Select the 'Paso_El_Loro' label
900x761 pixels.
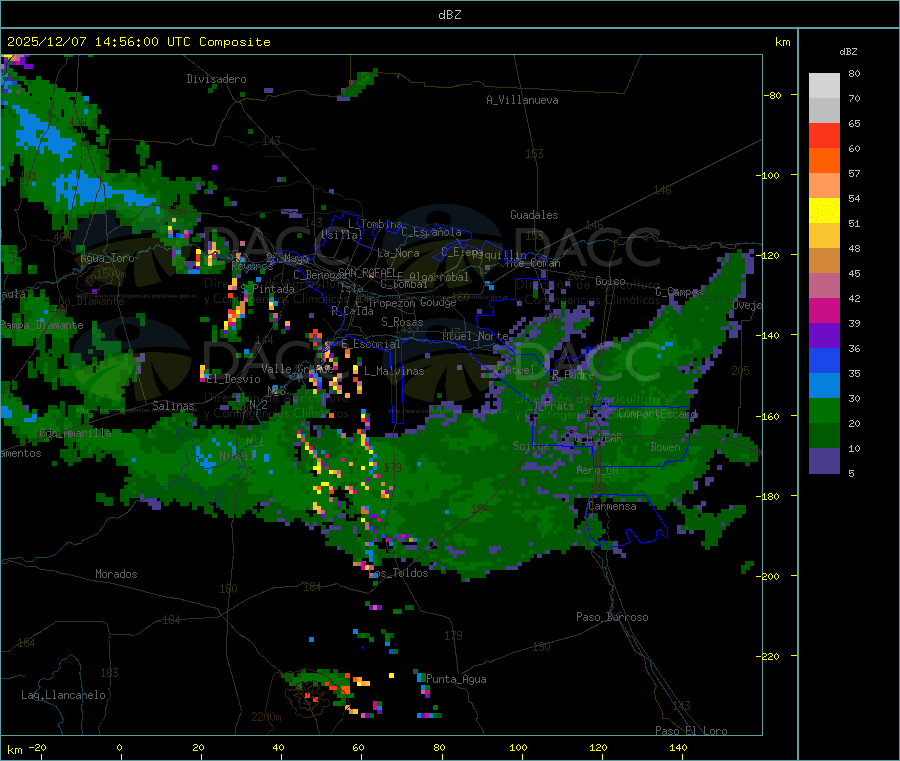pos(691,731)
